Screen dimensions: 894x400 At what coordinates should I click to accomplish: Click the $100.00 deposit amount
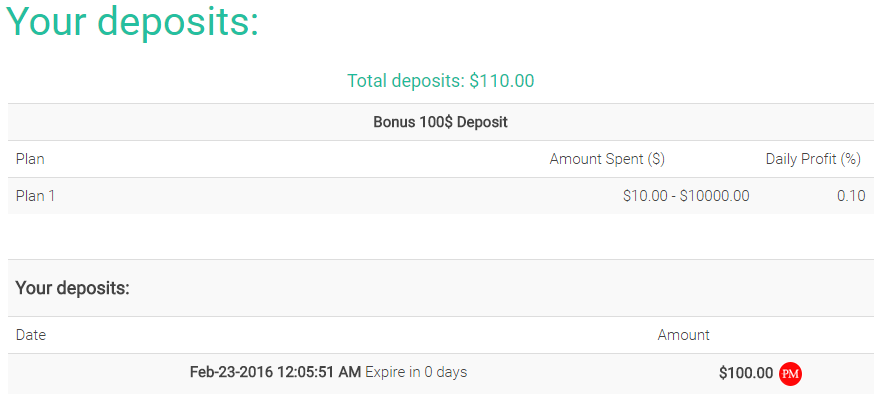745,373
